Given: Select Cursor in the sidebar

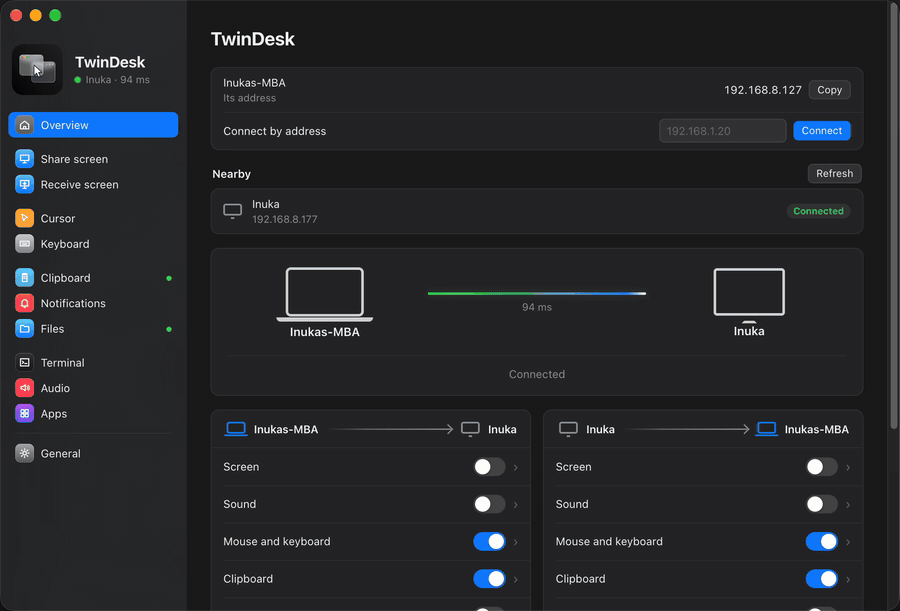Looking at the screenshot, I should (x=93, y=218).
